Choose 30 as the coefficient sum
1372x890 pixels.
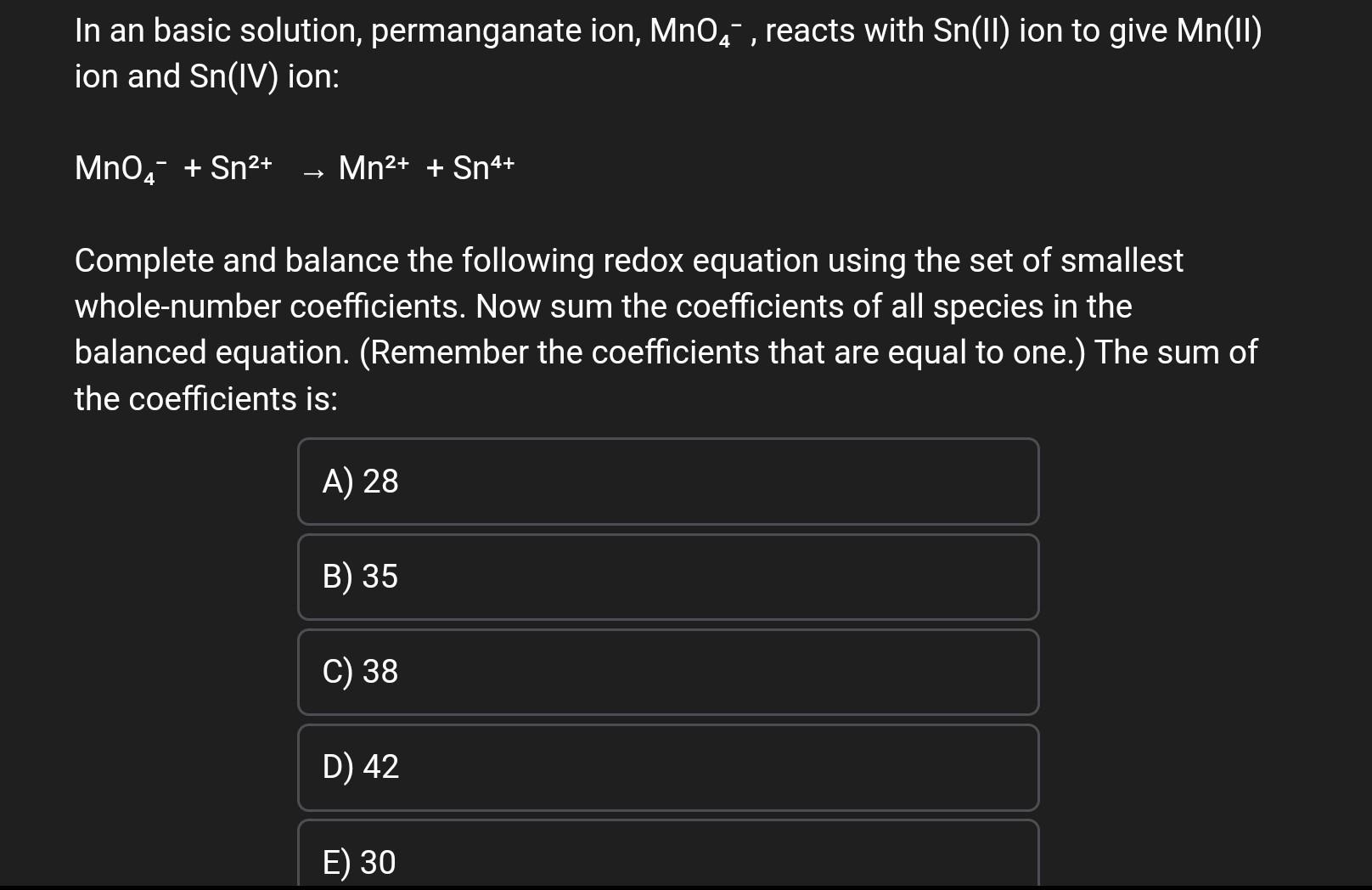click(x=668, y=859)
